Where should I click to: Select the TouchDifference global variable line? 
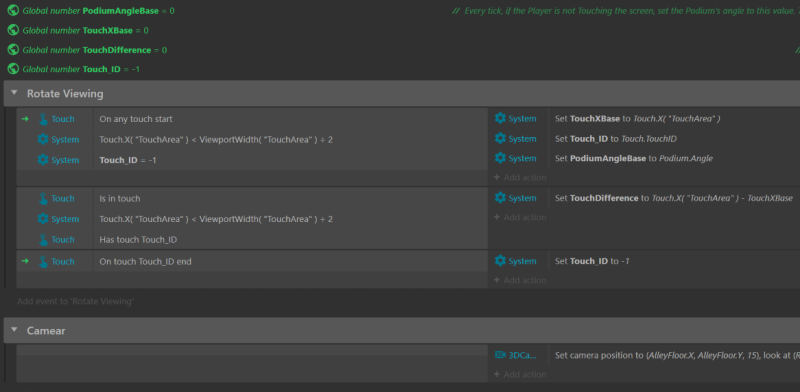(87, 50)
